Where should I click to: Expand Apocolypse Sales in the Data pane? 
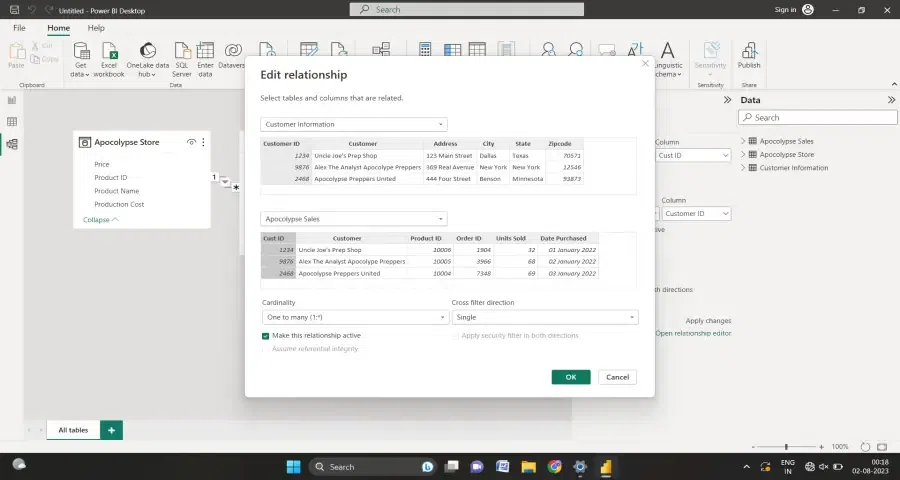click(x=743, y=141)
